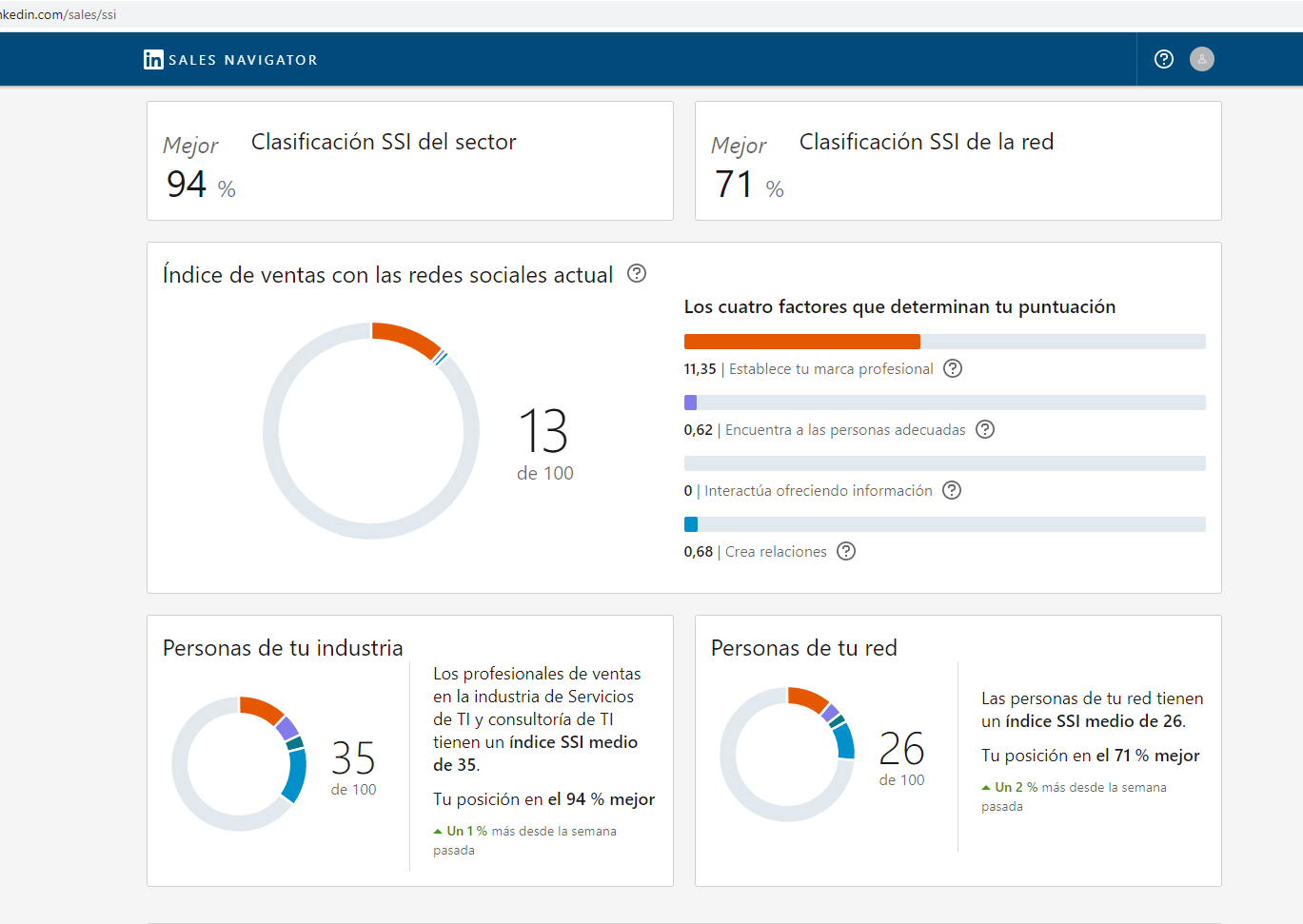The width and height of the screenshot is (1303, 924).
Task: Click help icon for Encuentra a las personas adecuadas
Action: point(985,429)
